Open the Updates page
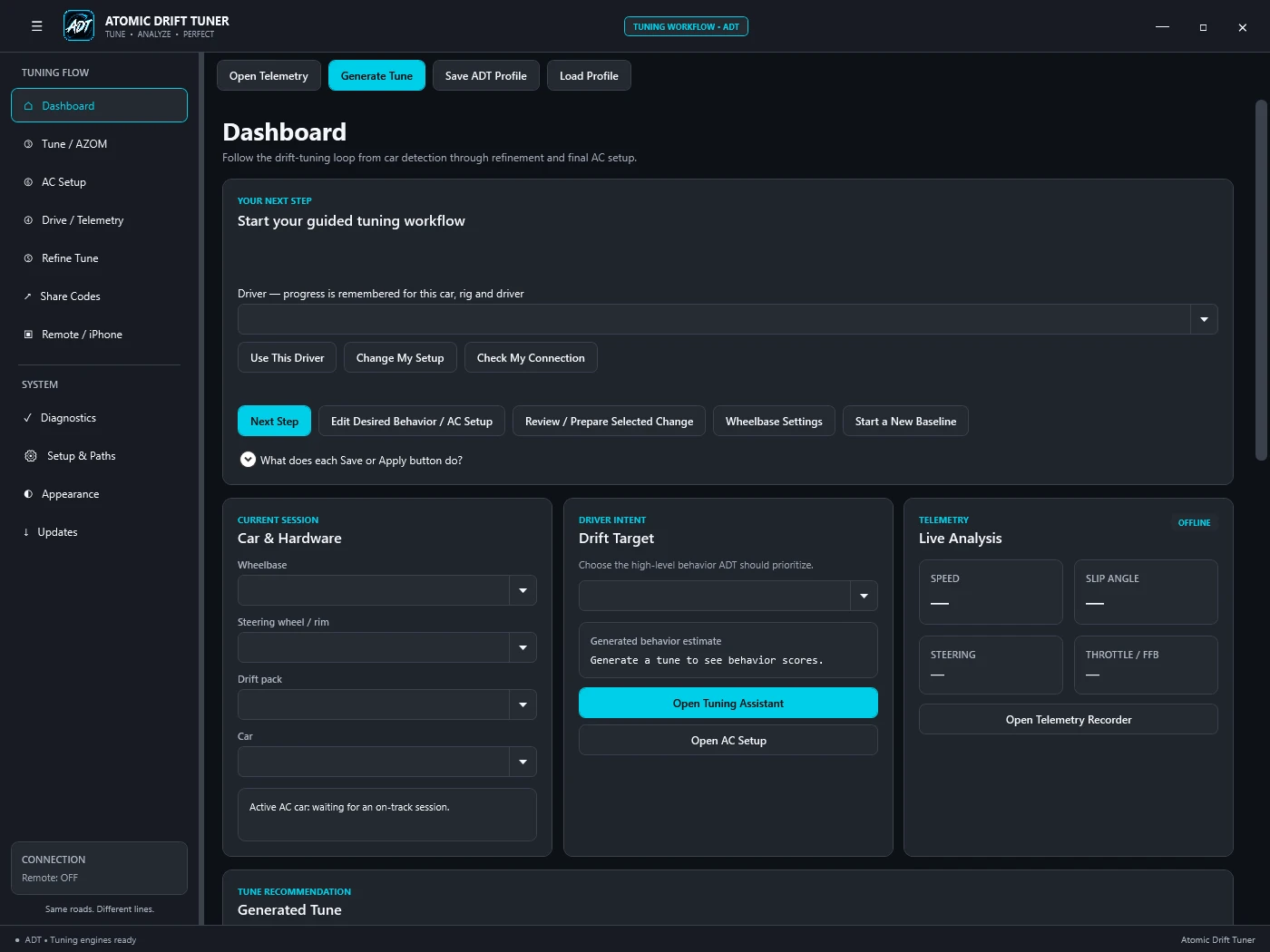The image size is (1270, 952). tap(99, 532)
